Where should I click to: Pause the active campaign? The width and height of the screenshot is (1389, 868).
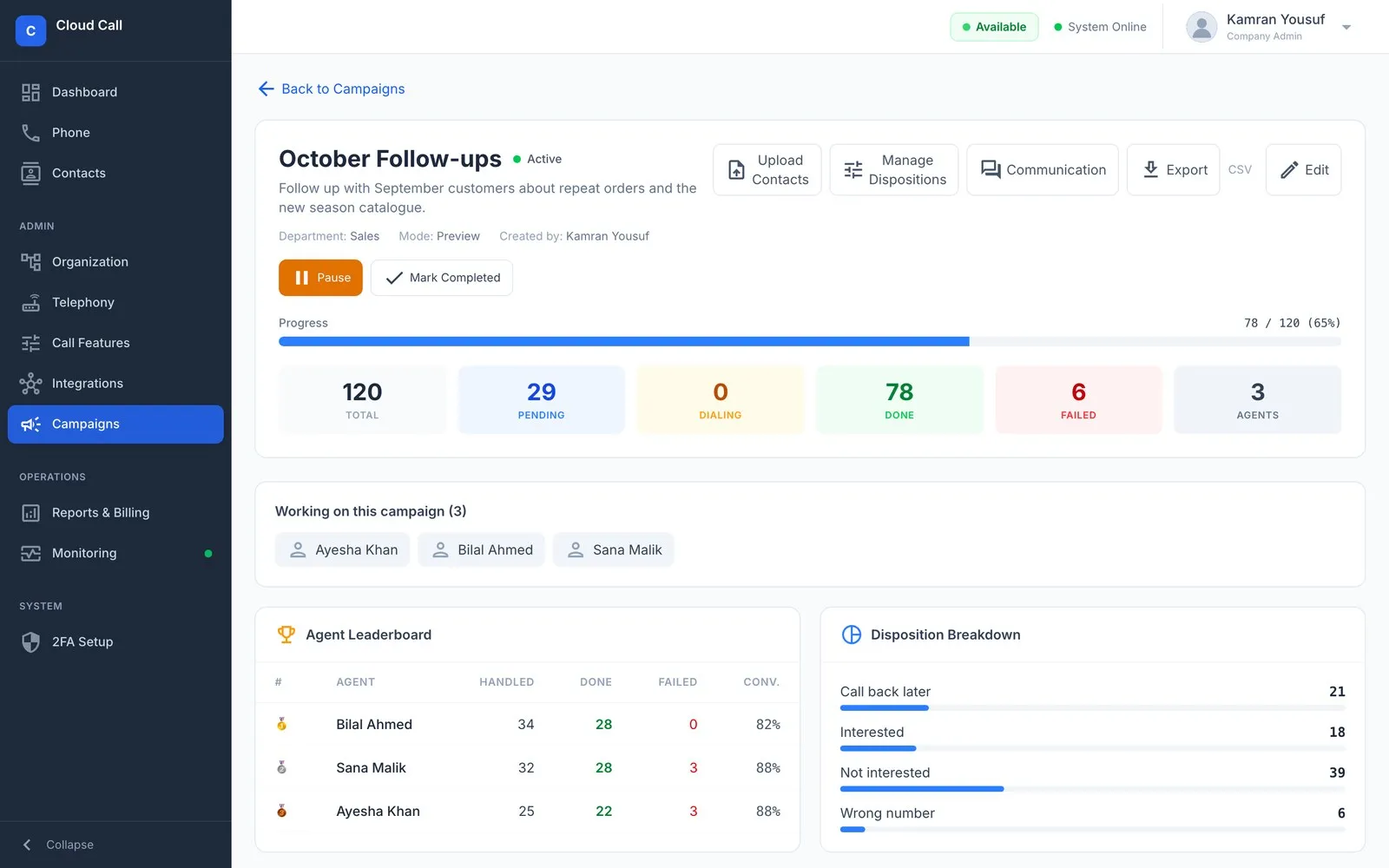tap(320, 278)
